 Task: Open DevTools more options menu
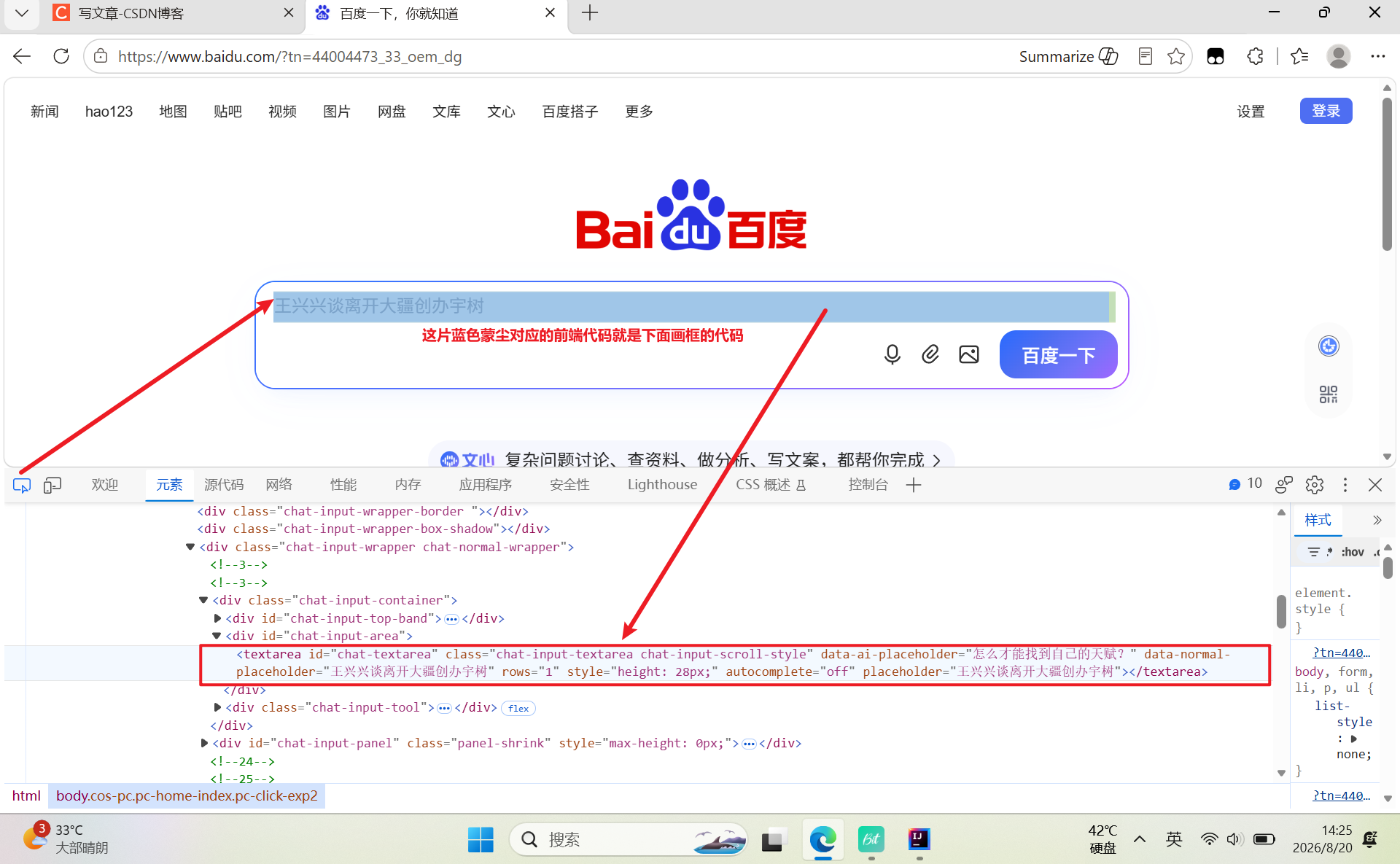pos(1345,485)
